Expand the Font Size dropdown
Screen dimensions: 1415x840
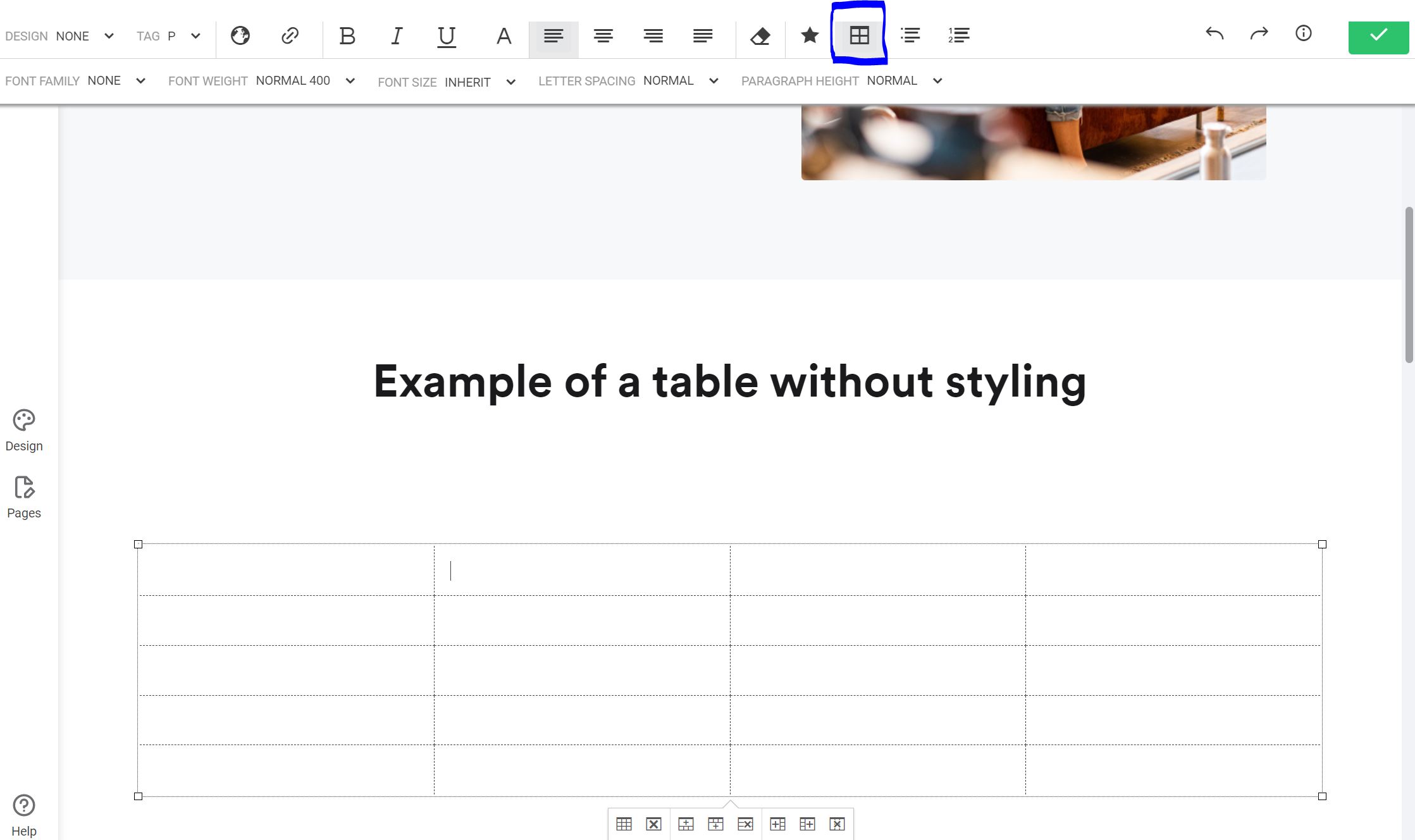(447, 82)
